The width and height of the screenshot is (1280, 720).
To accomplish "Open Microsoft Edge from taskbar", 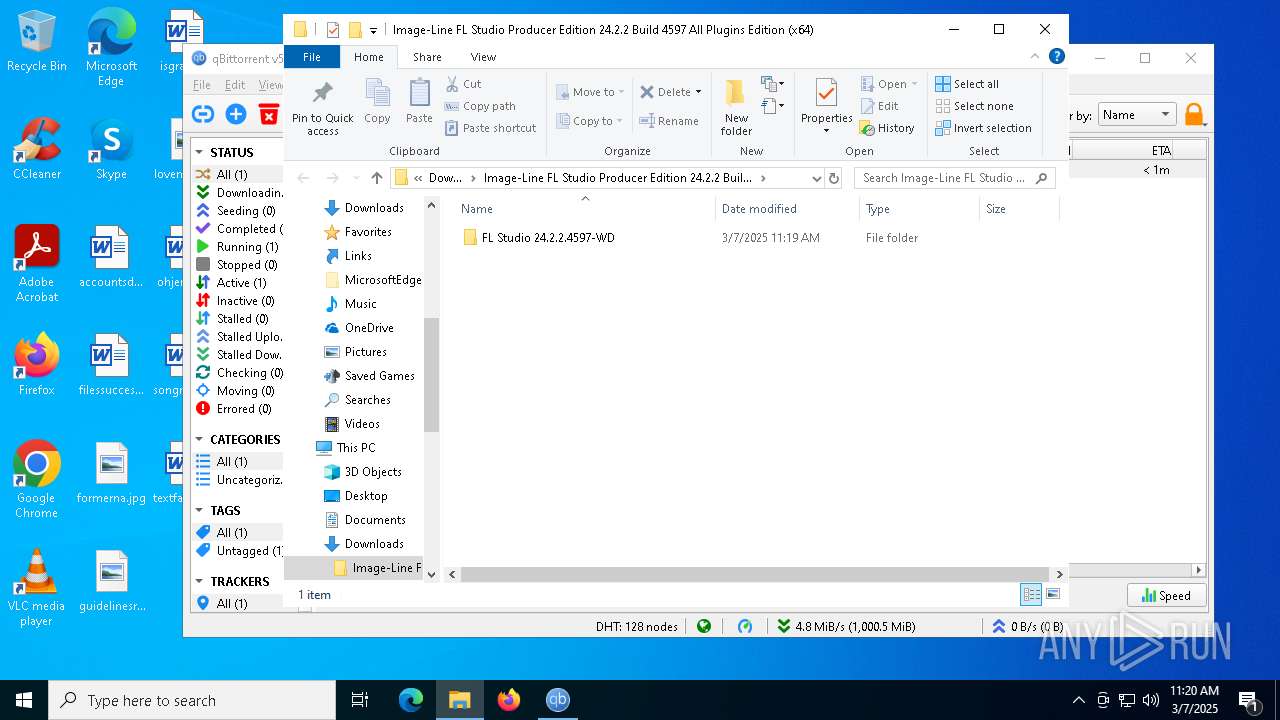I will point(411,700).
